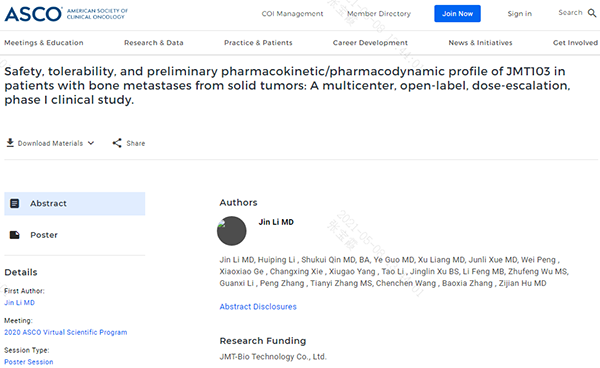Expand the Download Materials chevron
The height and width of the screenshot is (368, 600).
(x=91, y=143)
